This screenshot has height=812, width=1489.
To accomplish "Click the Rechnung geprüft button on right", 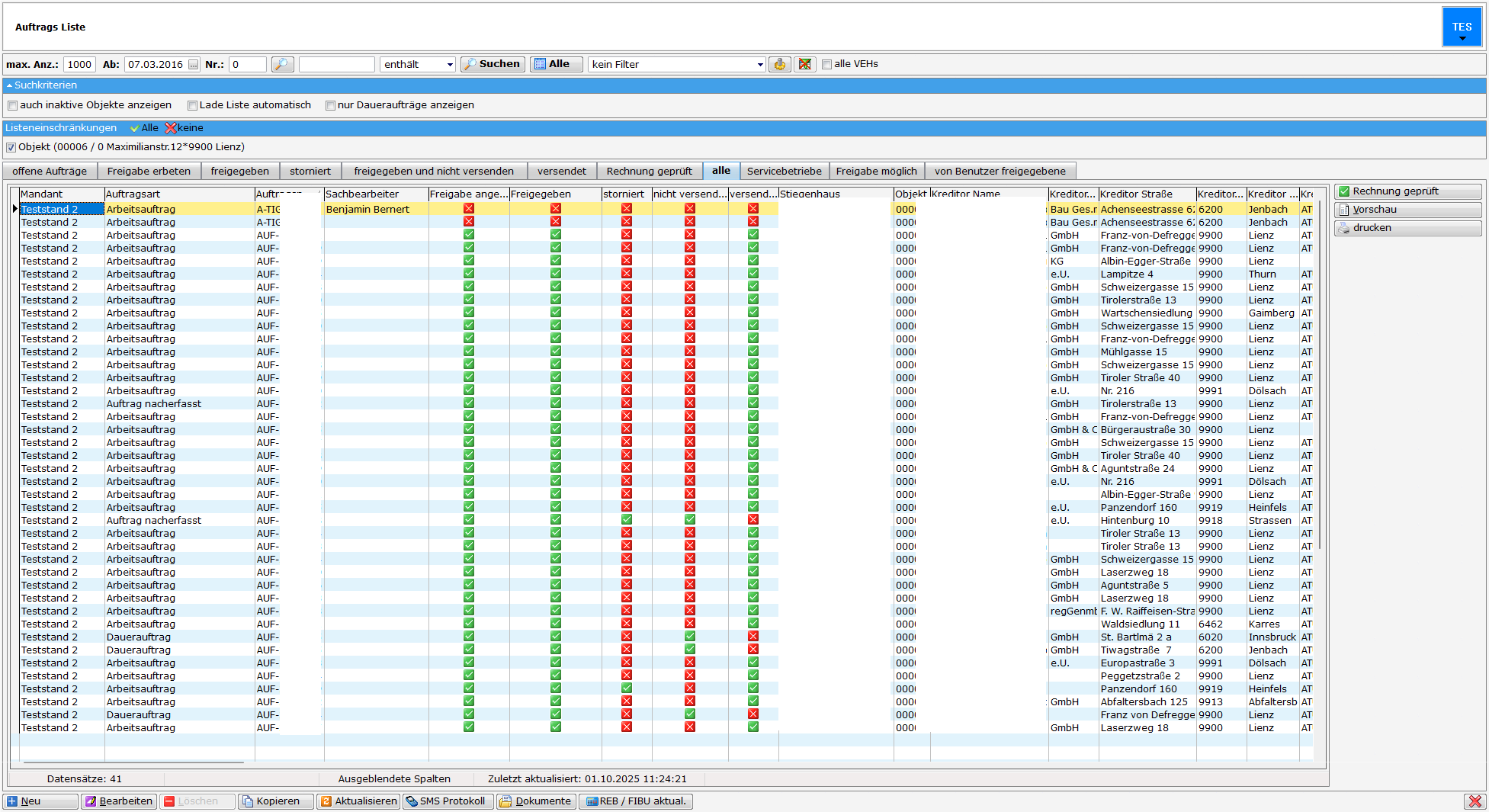I will click(x=1407, y=191).
